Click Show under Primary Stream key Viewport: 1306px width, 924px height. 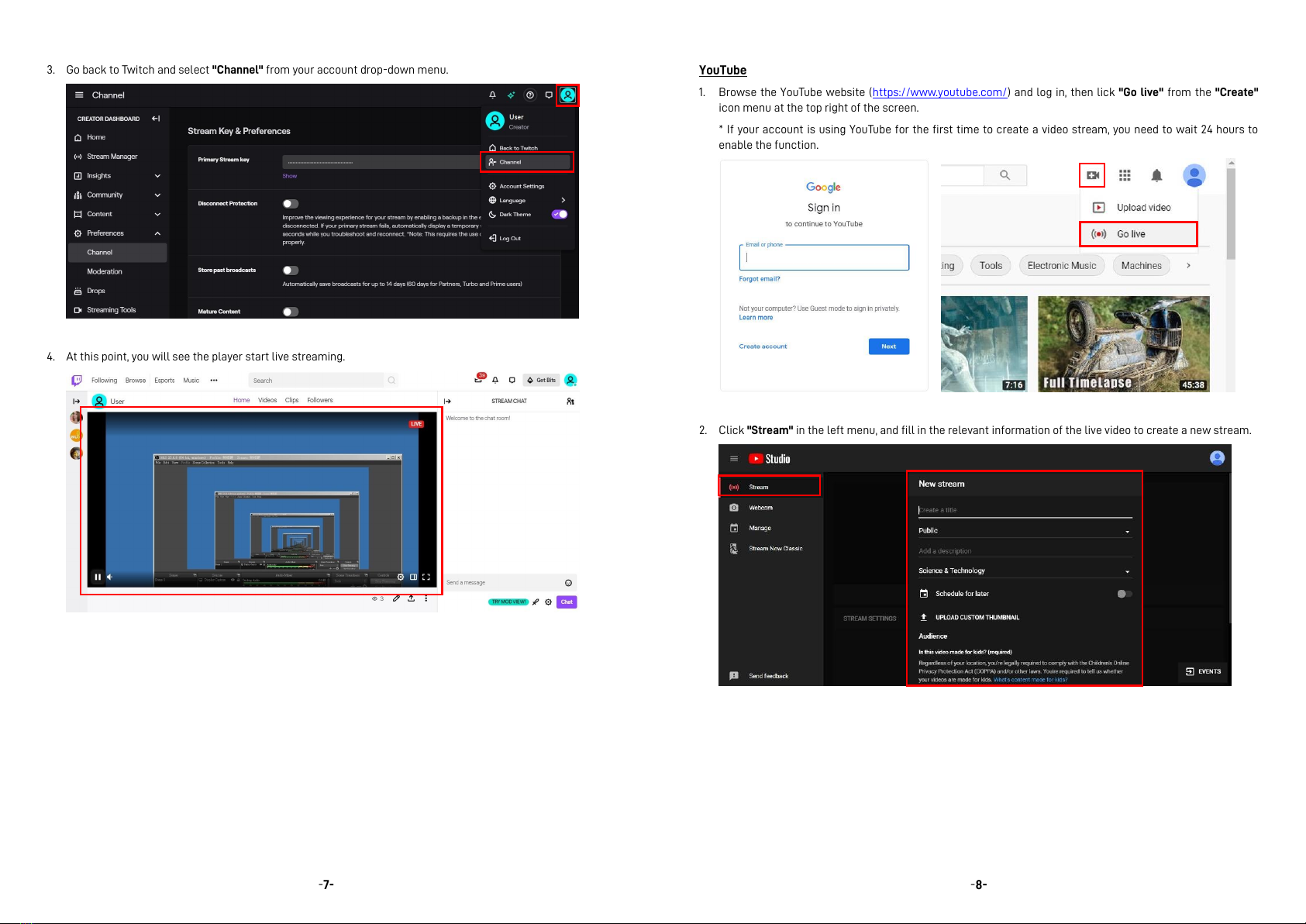(x=289, y=176)
